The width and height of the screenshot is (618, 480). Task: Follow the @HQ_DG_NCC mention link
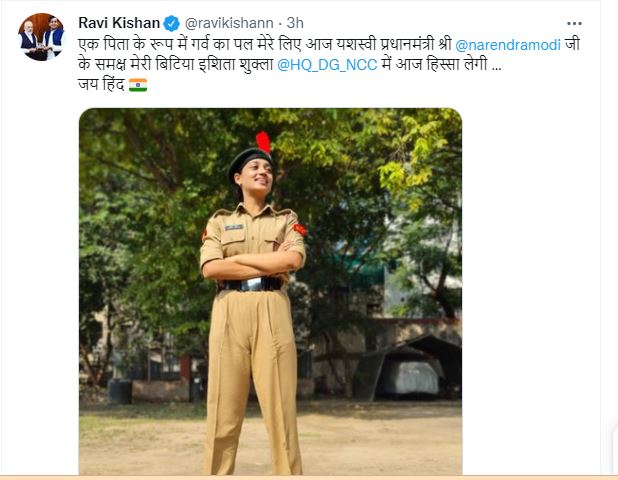(327, 65)
